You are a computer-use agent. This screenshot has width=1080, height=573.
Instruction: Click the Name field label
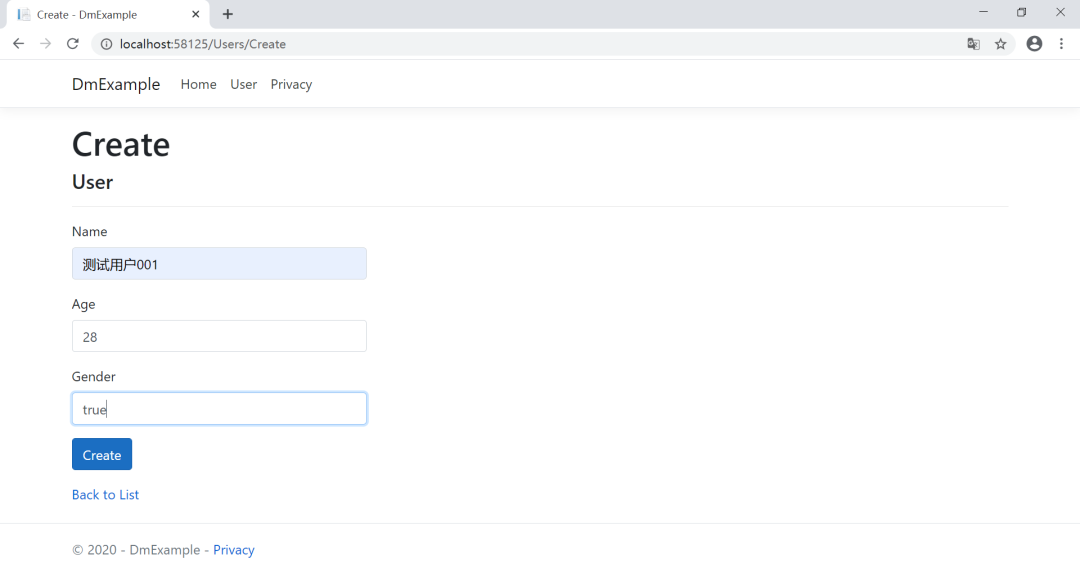(x=90, y=231)
